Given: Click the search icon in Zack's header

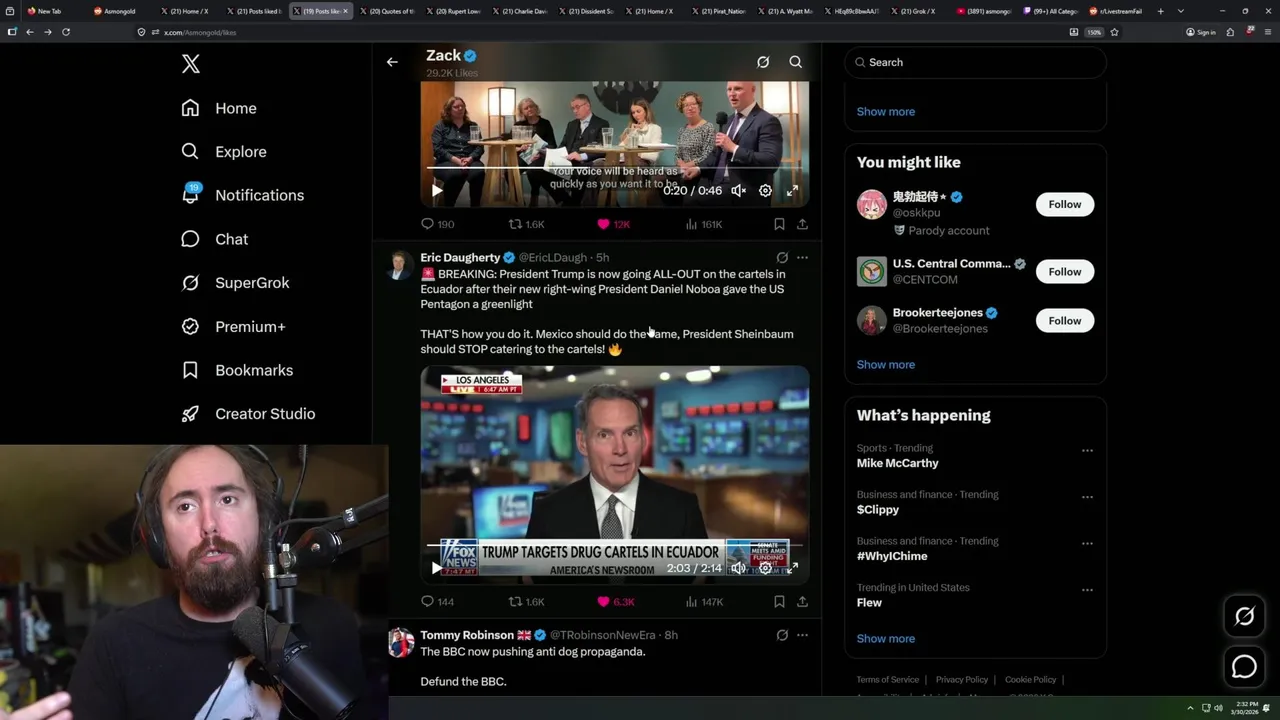Looking at the screenshot, I should [796, 62].
